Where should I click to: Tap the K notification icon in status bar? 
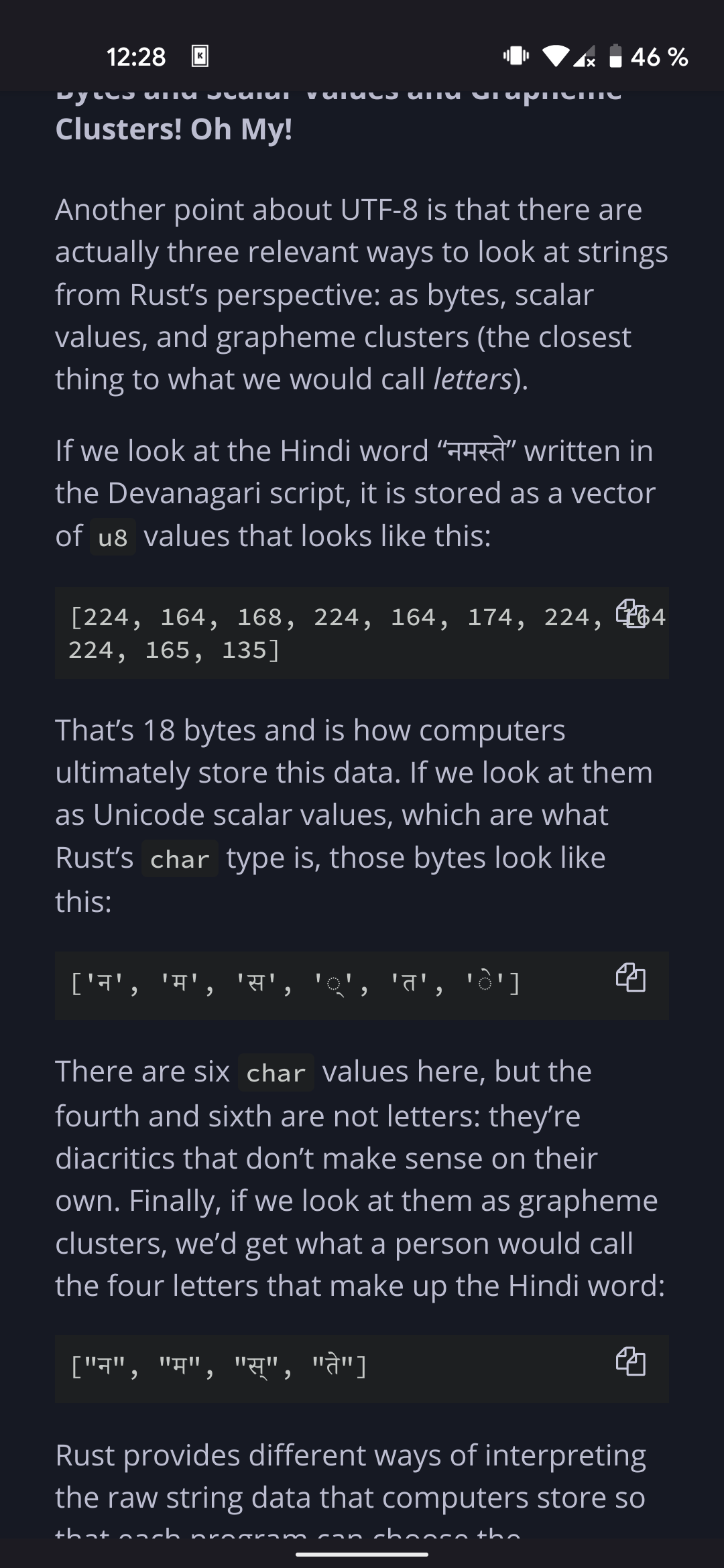199,56
